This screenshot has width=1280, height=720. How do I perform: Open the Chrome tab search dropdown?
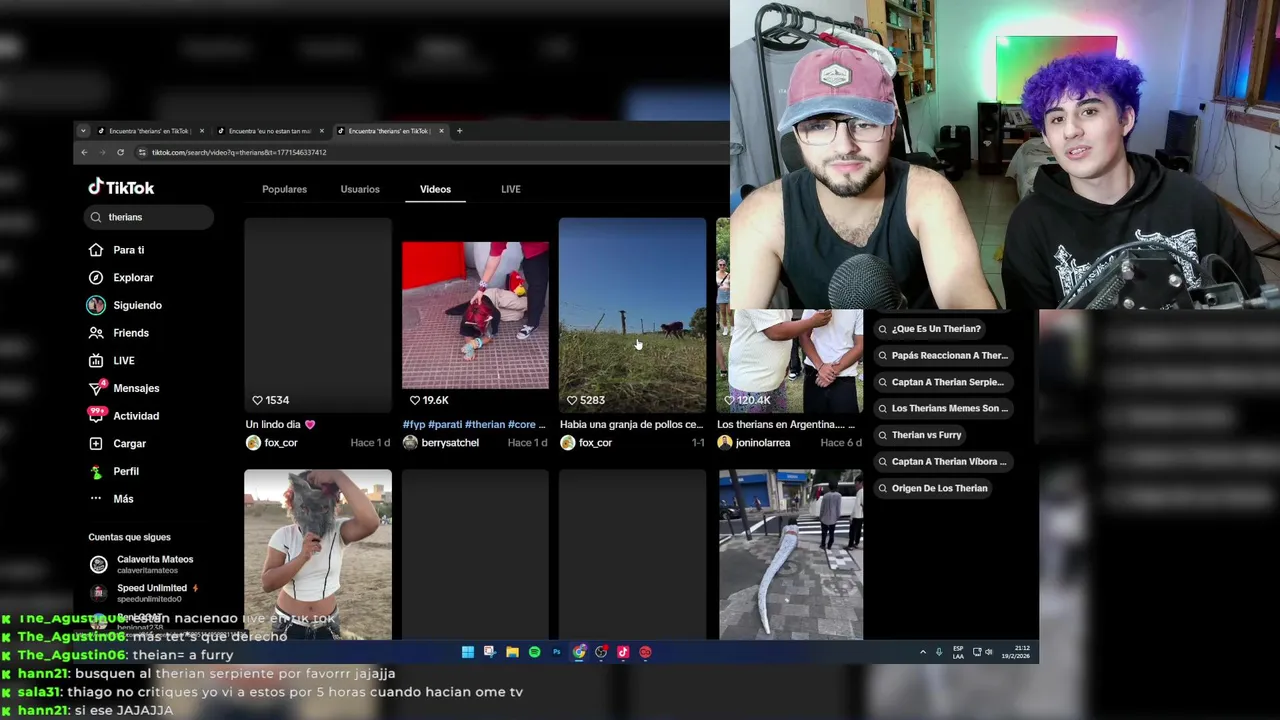[83, 131]
